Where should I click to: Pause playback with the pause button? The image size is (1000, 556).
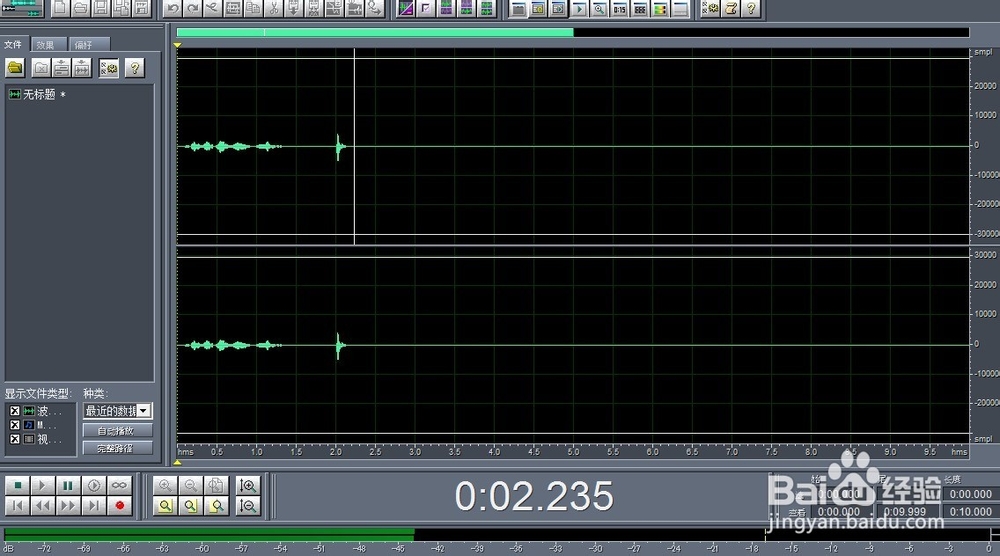tap(68, 486)
